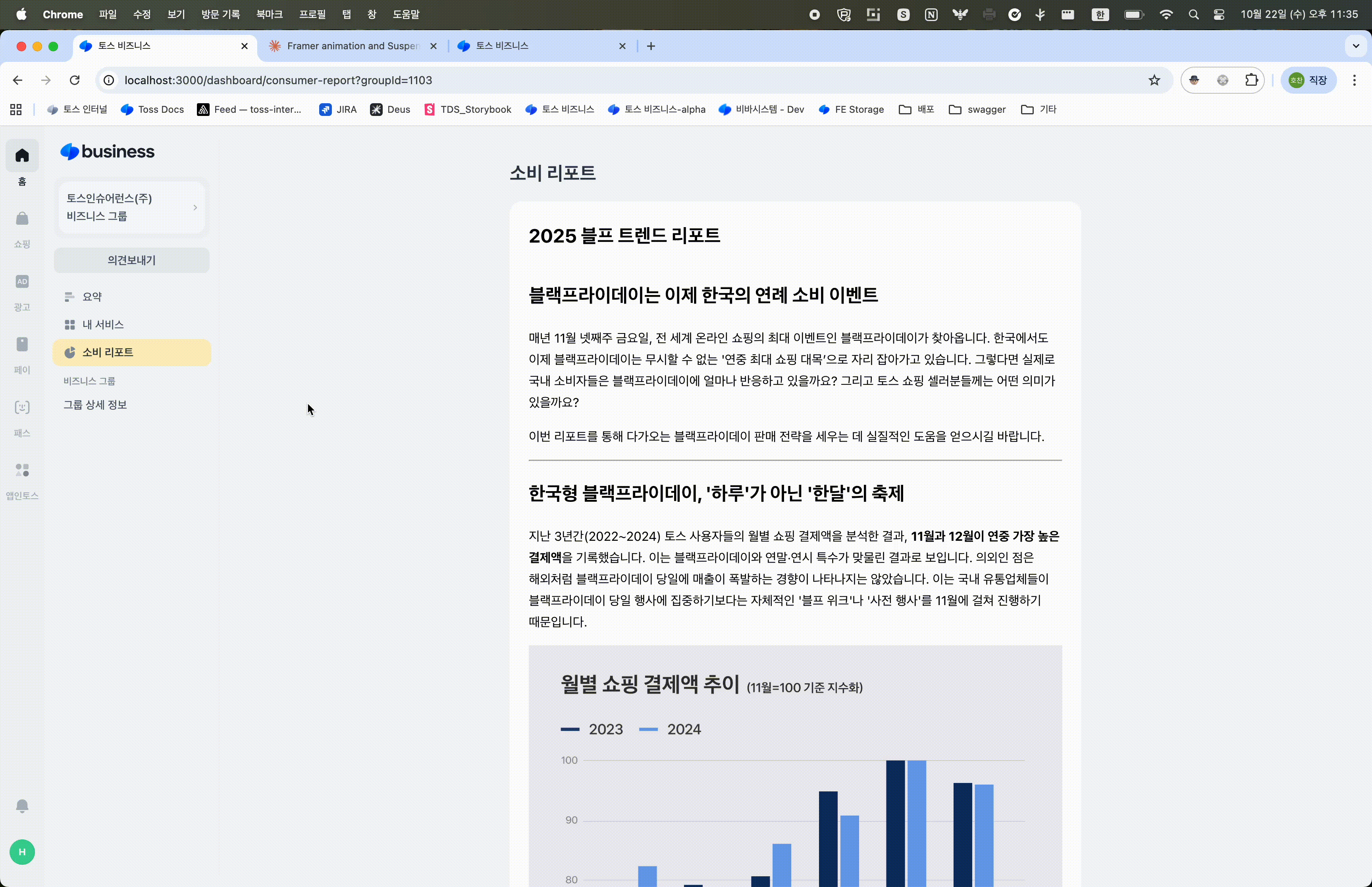Image resolution: width=1372 pixels, height=887 pixels.
Task: Expand the 토스인슈어런스(주) business group selector
Action: tap(132, 207)
